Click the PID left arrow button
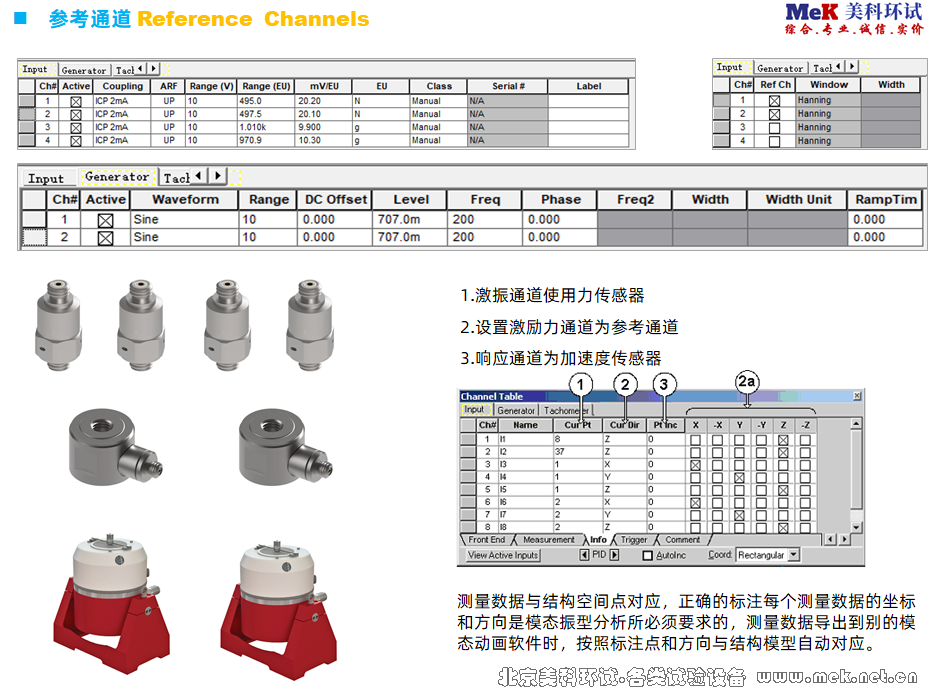The image size is (928, 693). 585,554
